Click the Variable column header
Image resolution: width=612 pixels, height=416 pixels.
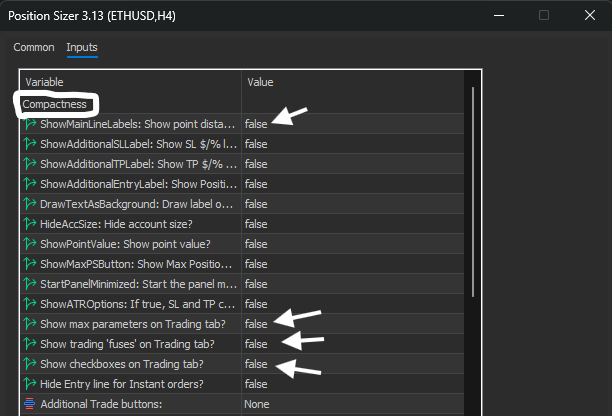click(44, 82)
